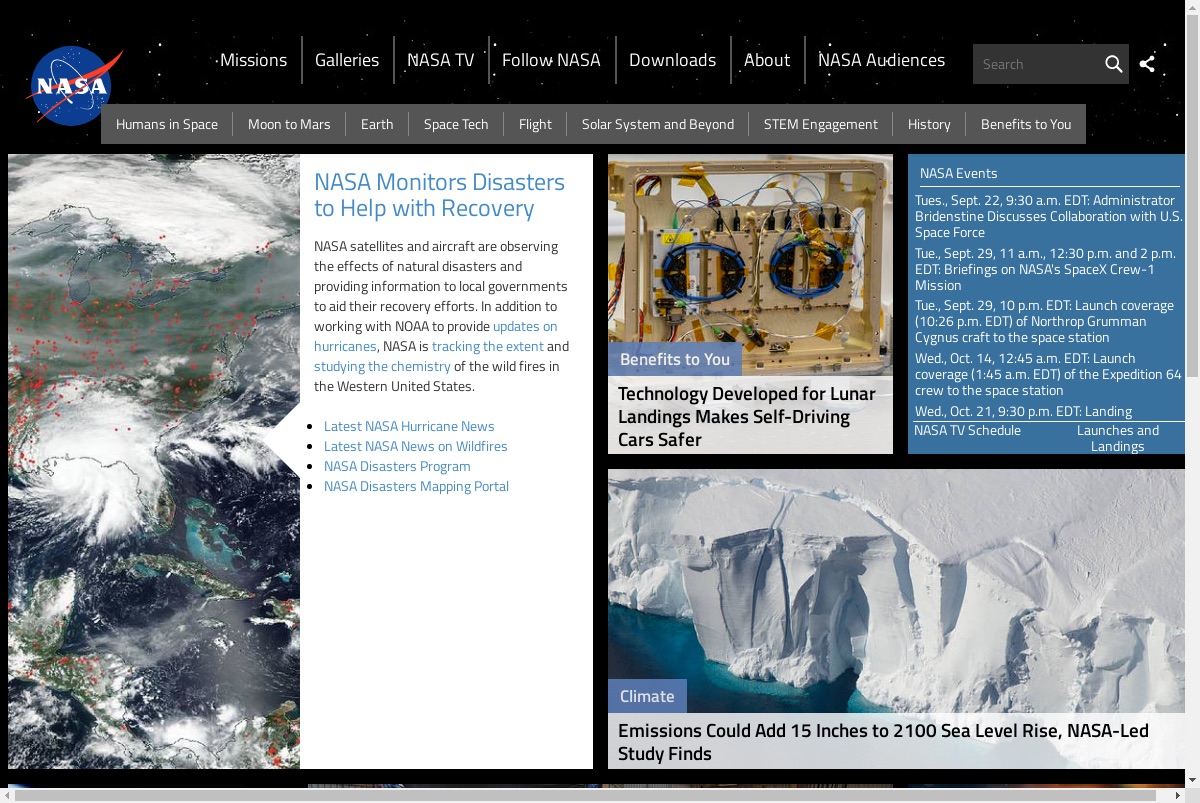
Task: Click the search magnifier icon
Action: tap(1113, 64)
